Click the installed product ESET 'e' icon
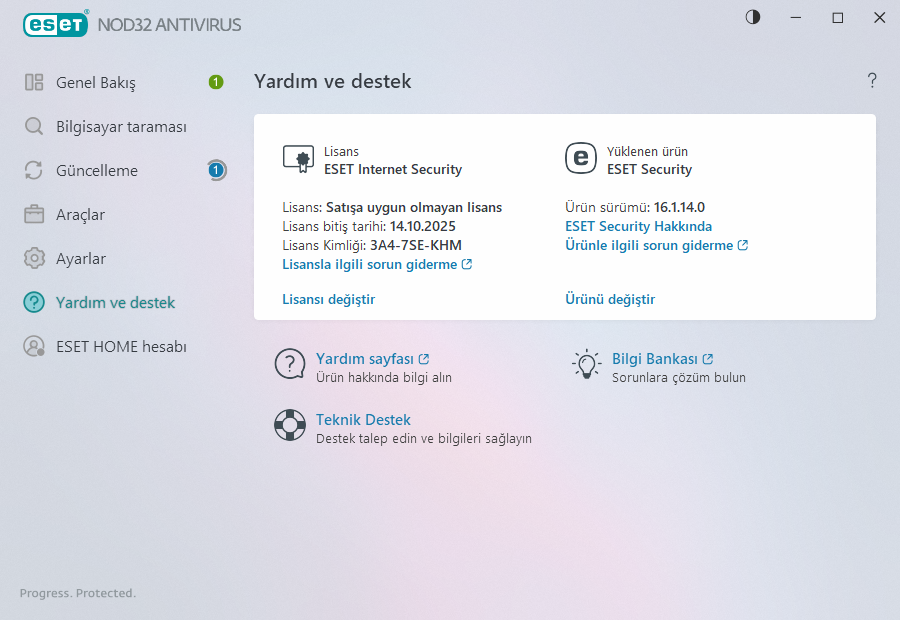This screenshot has width=900, height=620. (x=581, y=158)
